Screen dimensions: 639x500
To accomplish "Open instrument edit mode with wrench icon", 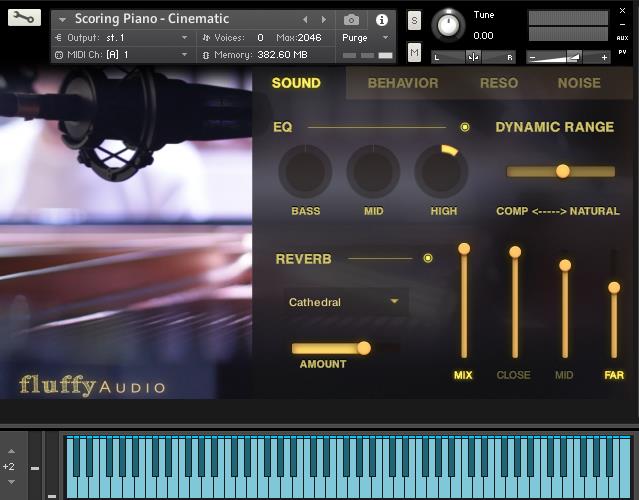I will 25,17.
